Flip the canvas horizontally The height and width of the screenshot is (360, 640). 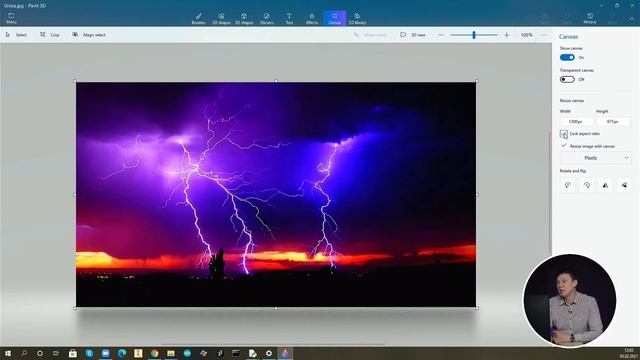[605, 185]
